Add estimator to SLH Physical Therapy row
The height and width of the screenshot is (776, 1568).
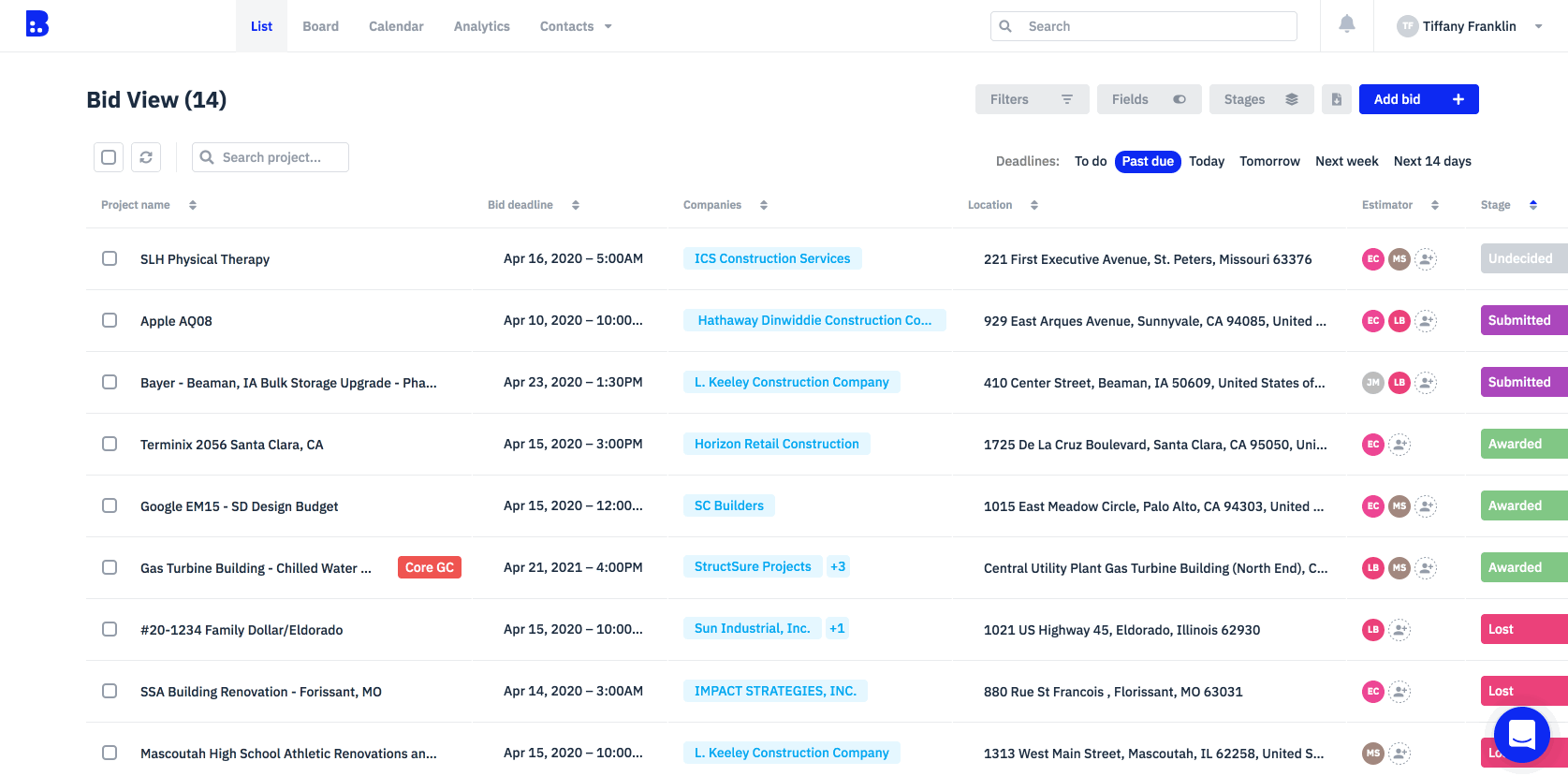1426,259
